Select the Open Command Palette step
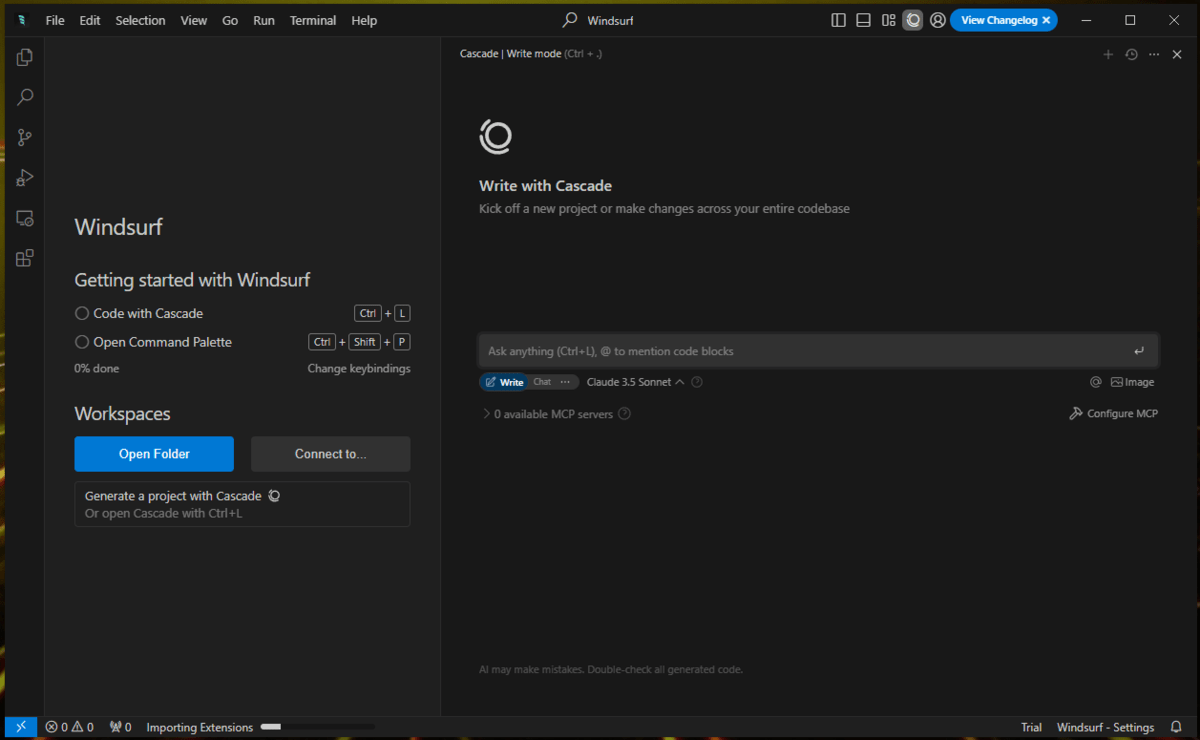This screenshot has height=740, width=1200. coord(153,342)
